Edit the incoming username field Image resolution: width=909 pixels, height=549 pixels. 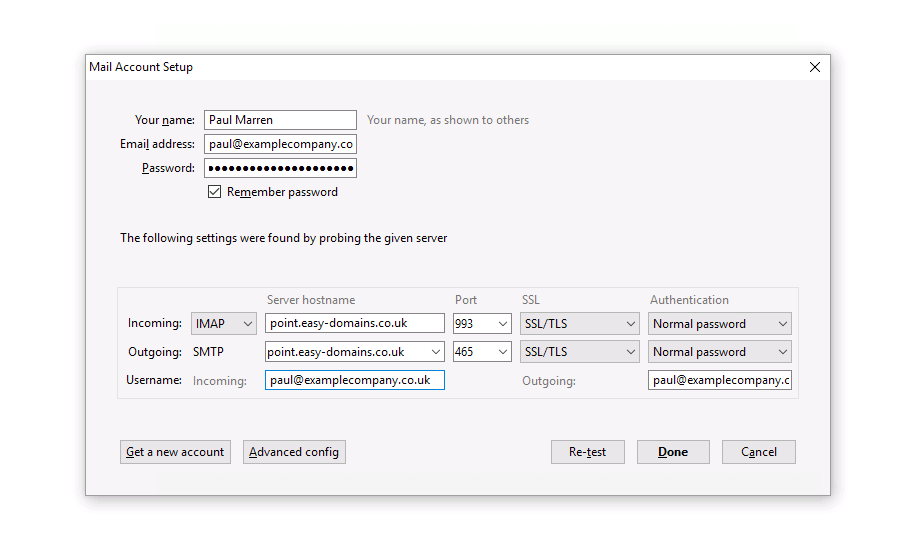355,380
